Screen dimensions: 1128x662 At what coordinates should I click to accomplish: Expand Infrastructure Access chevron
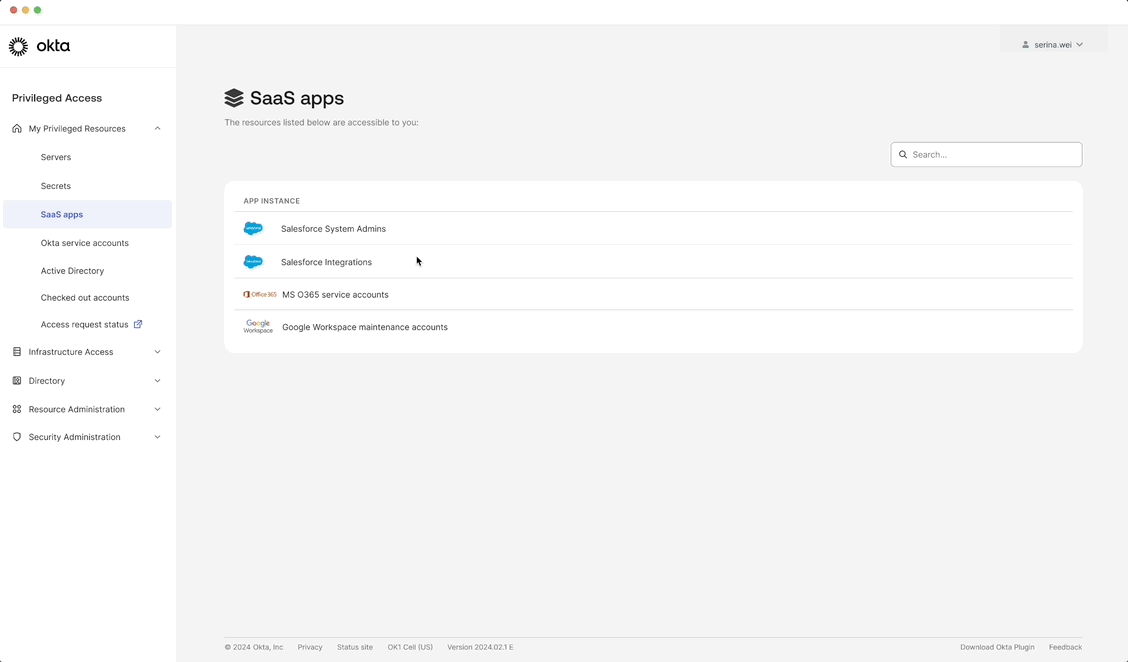(x=158, y=352)
